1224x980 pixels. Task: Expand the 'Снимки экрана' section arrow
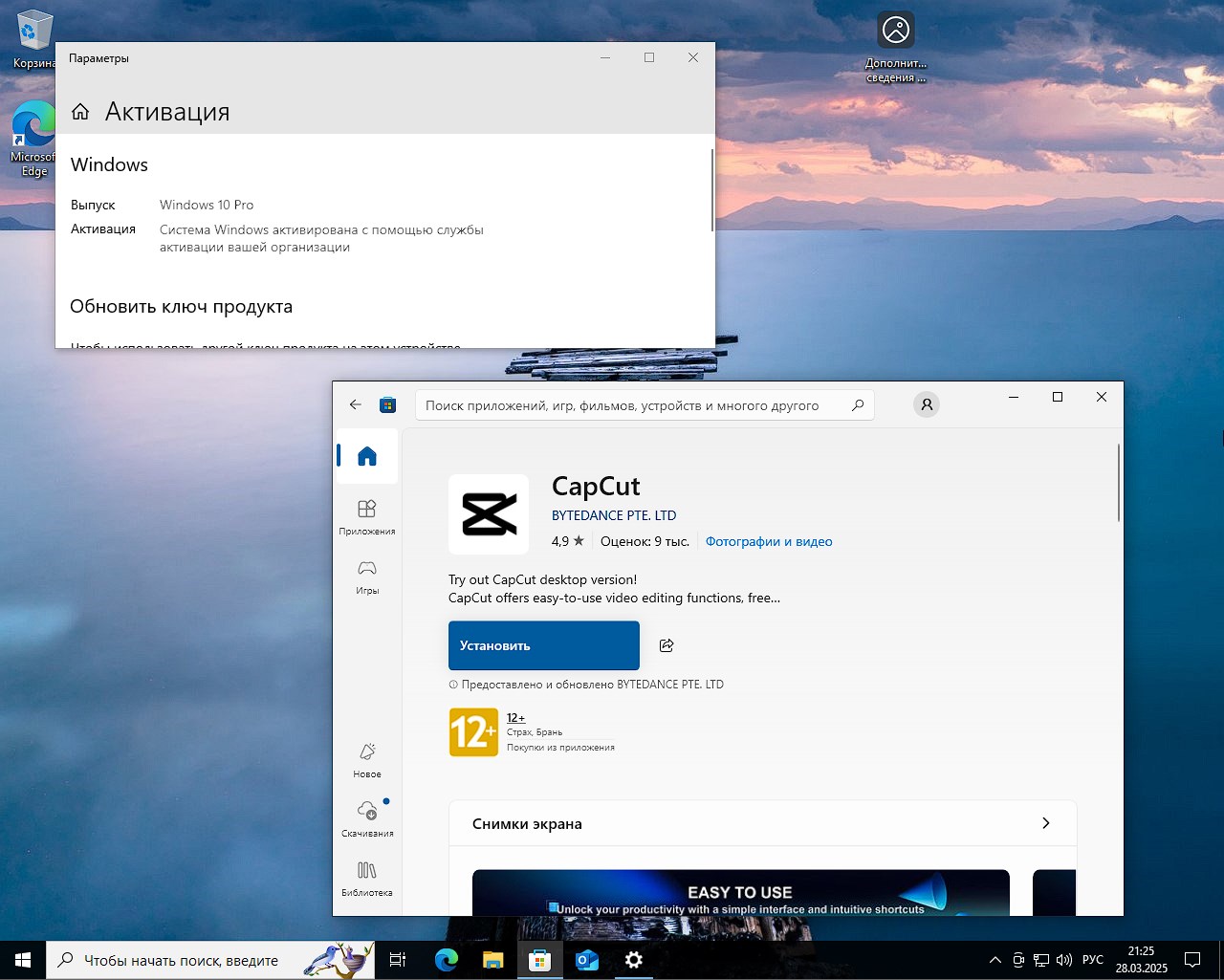tap(1046, 823)
